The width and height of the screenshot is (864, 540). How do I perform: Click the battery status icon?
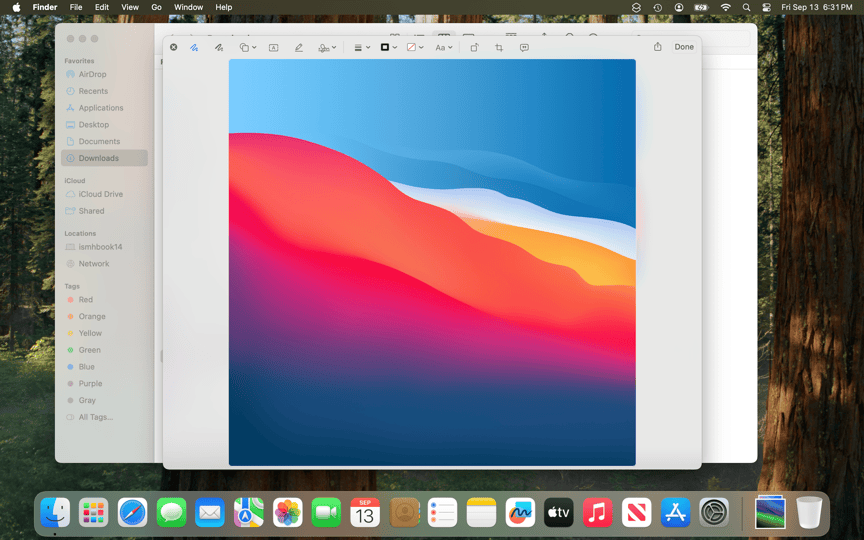701,7
